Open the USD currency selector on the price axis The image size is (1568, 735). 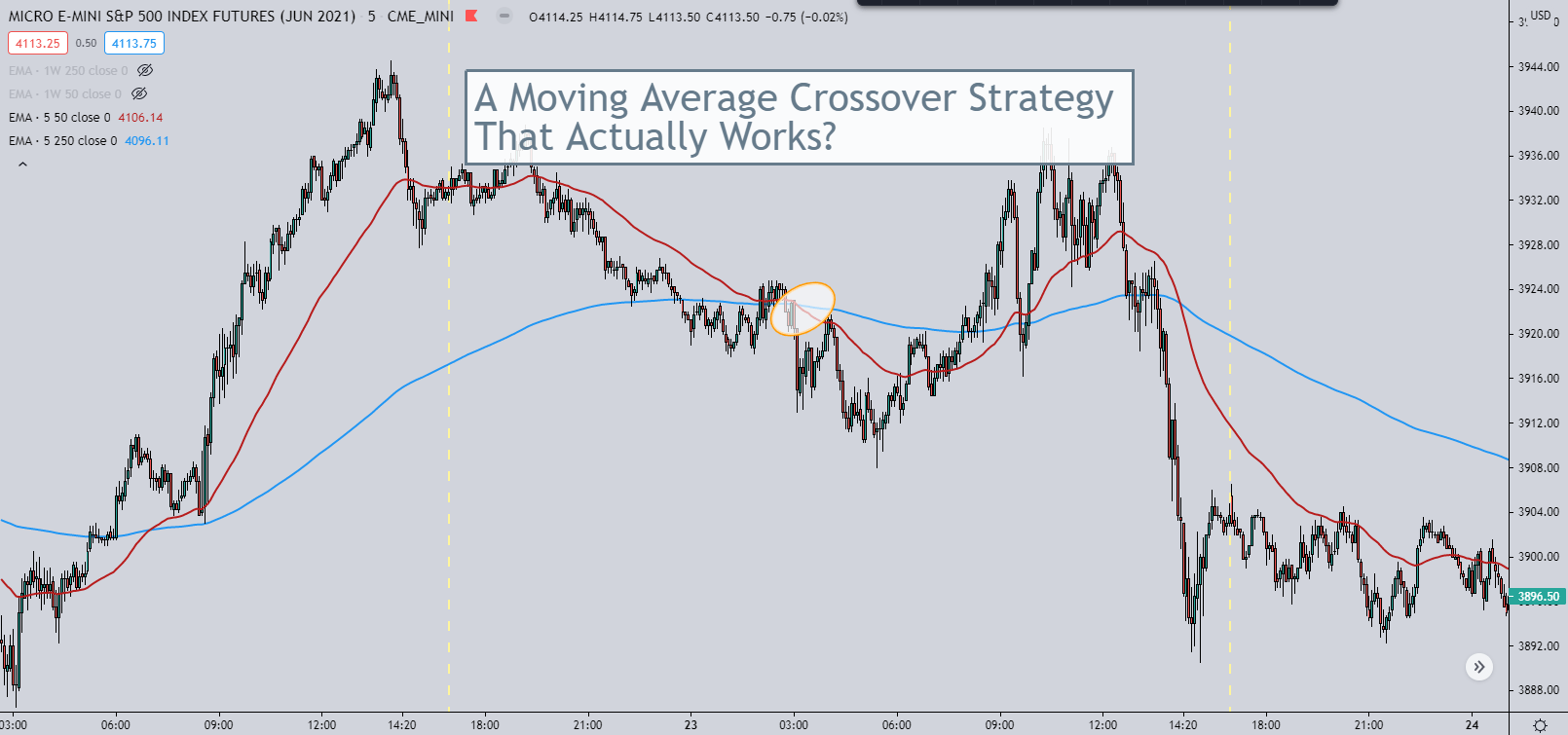1541,15
